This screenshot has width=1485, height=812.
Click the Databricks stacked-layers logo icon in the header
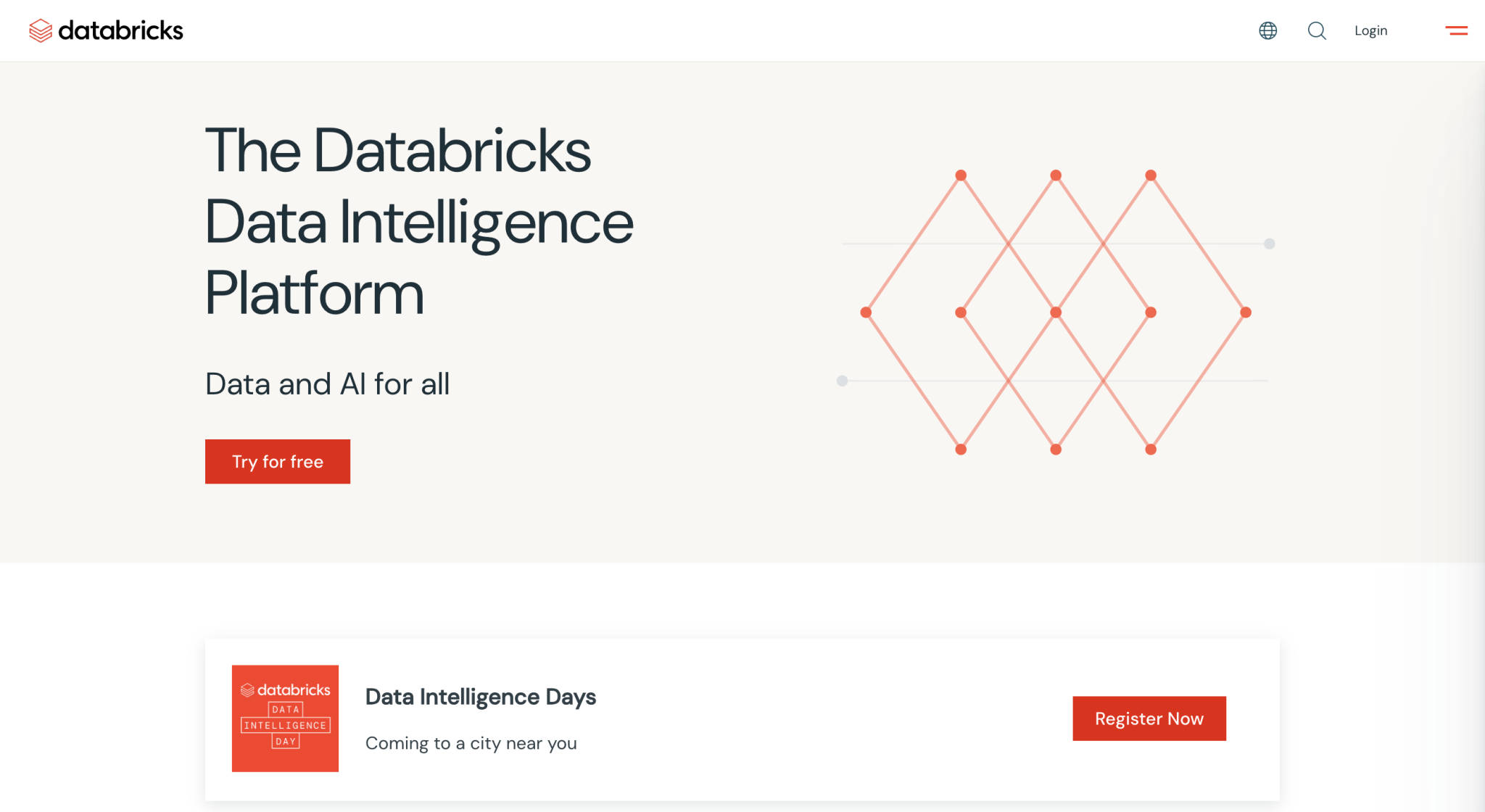point(41,30)
